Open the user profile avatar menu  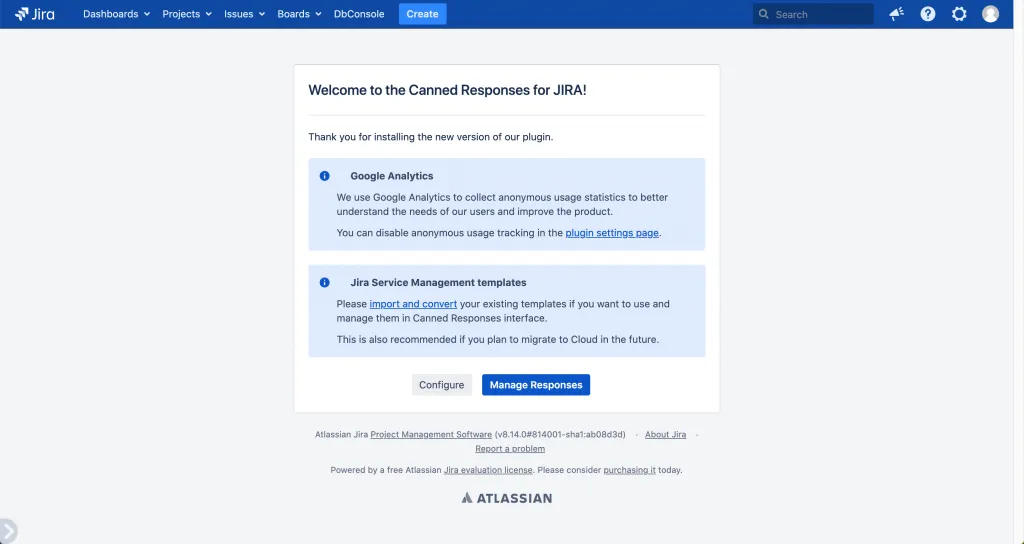pyautogui.click(x=990, y=14)
